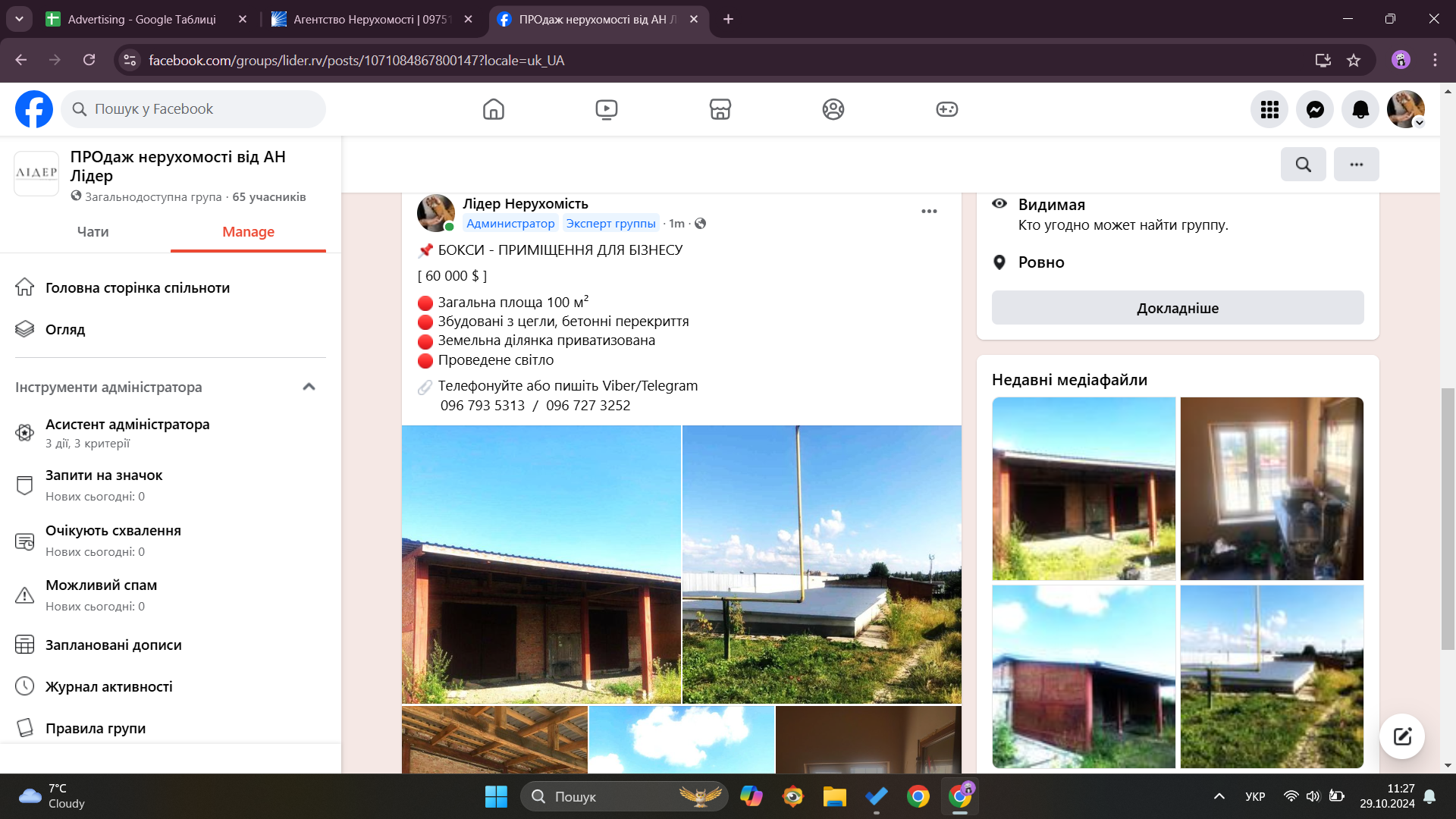Open the group's more options (…) button
This screenshot has width=1456, height=819.
point(1356,164)
